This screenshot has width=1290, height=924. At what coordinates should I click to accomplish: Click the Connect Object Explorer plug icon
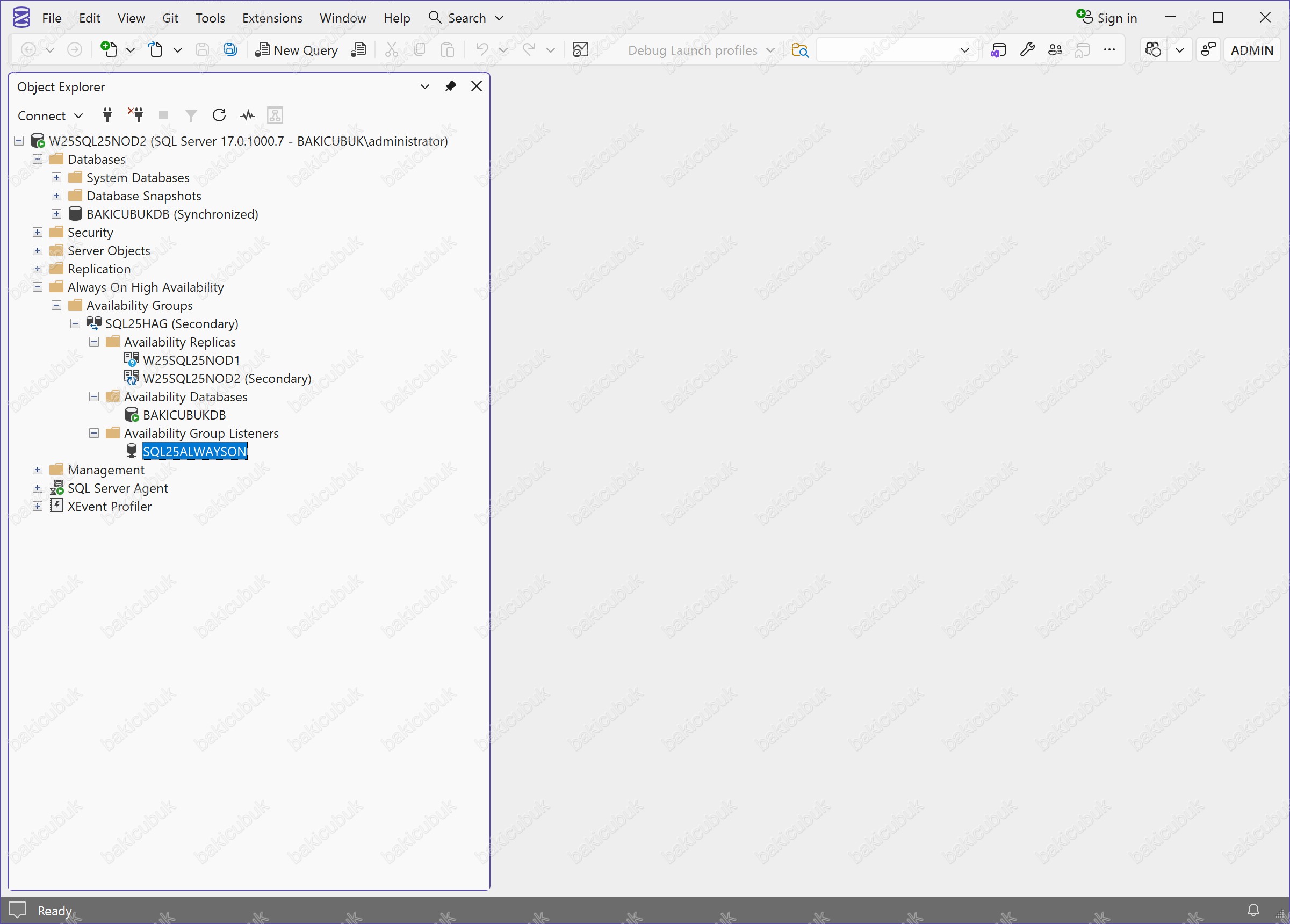[x=107, y=115]
